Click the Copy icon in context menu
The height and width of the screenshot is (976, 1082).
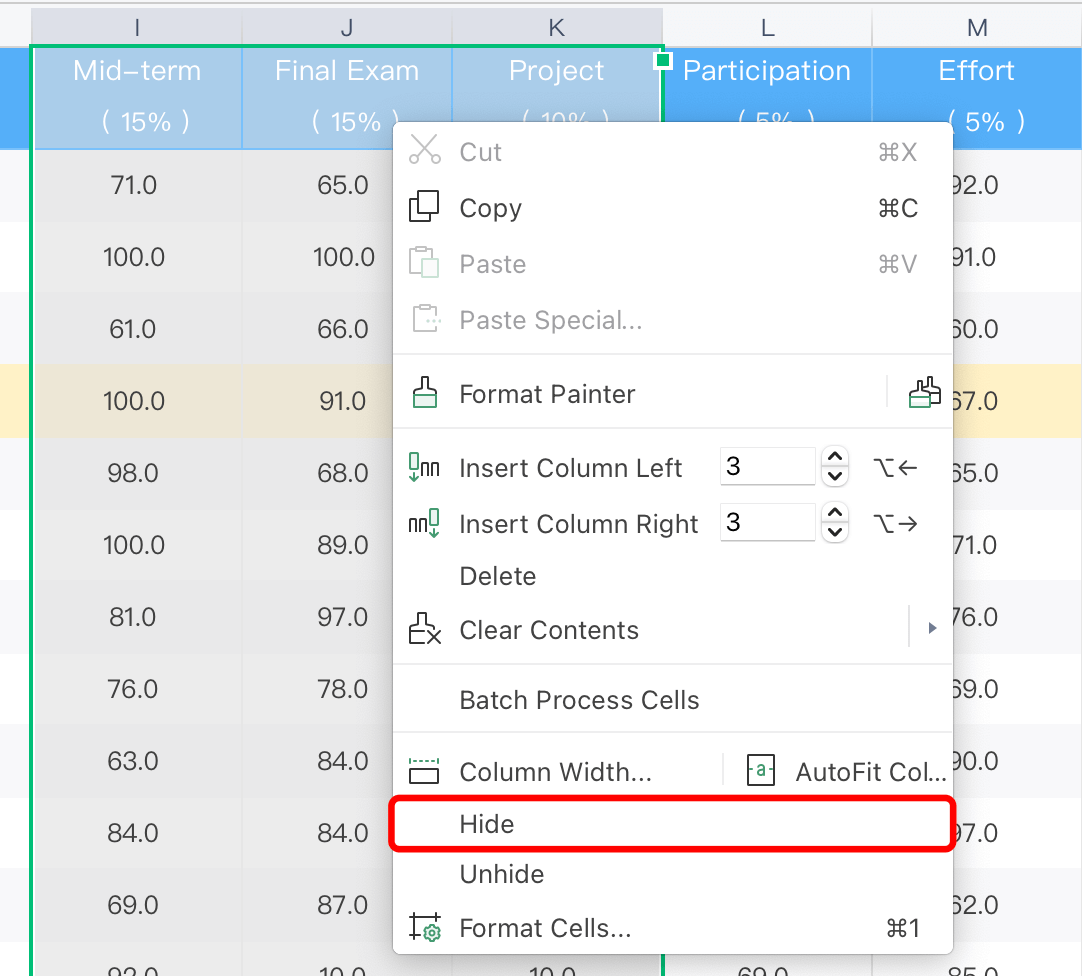(x=425, y=207)
